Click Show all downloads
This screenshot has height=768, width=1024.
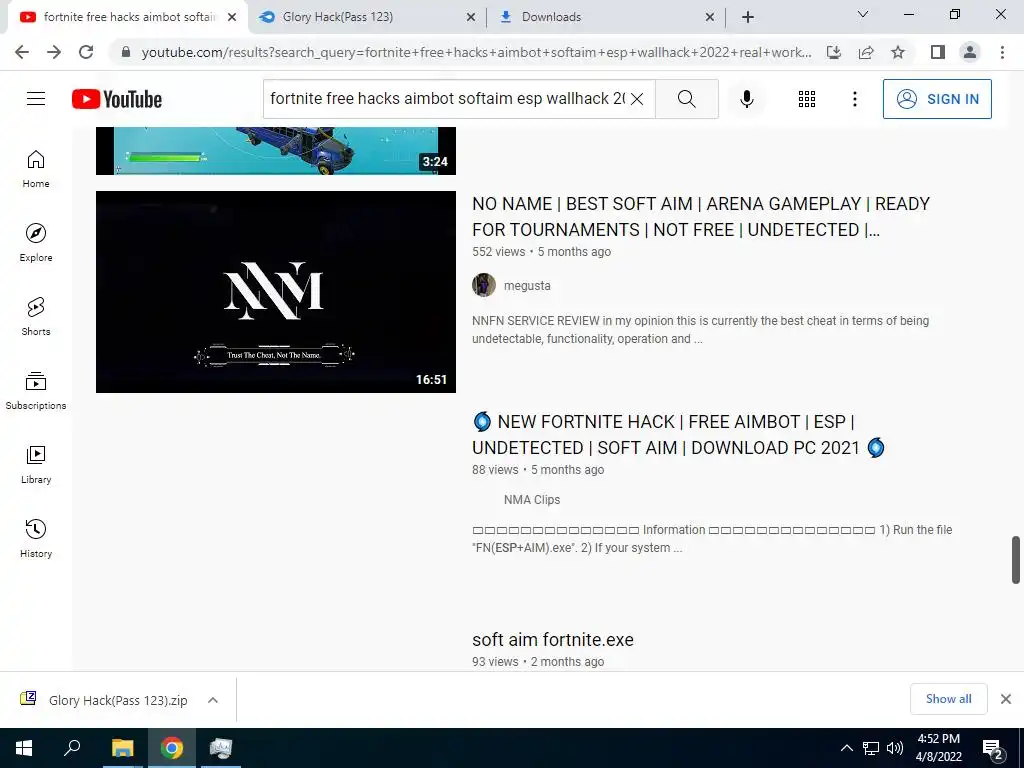[x=948, y=699]
